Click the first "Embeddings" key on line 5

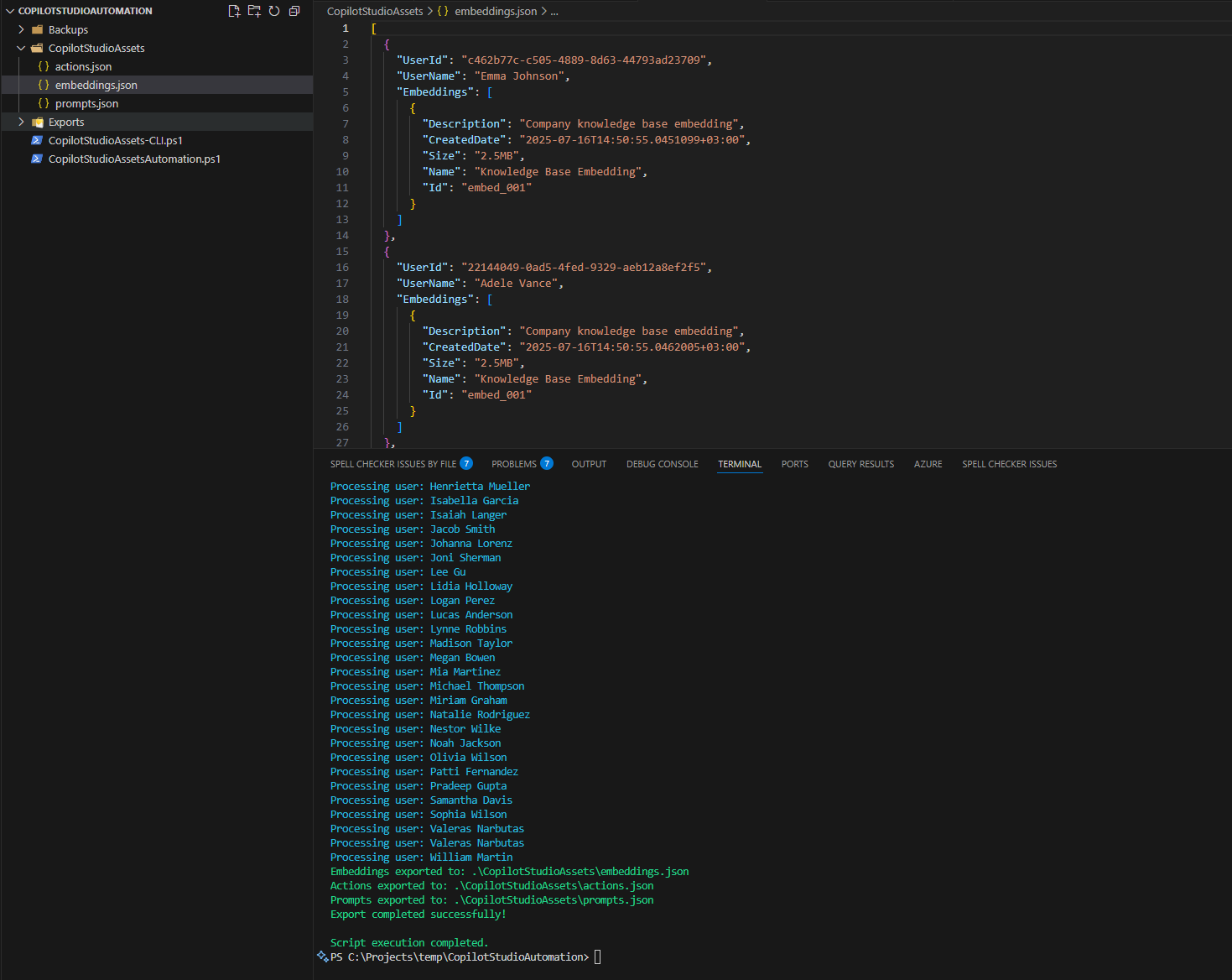pos(435,92)
